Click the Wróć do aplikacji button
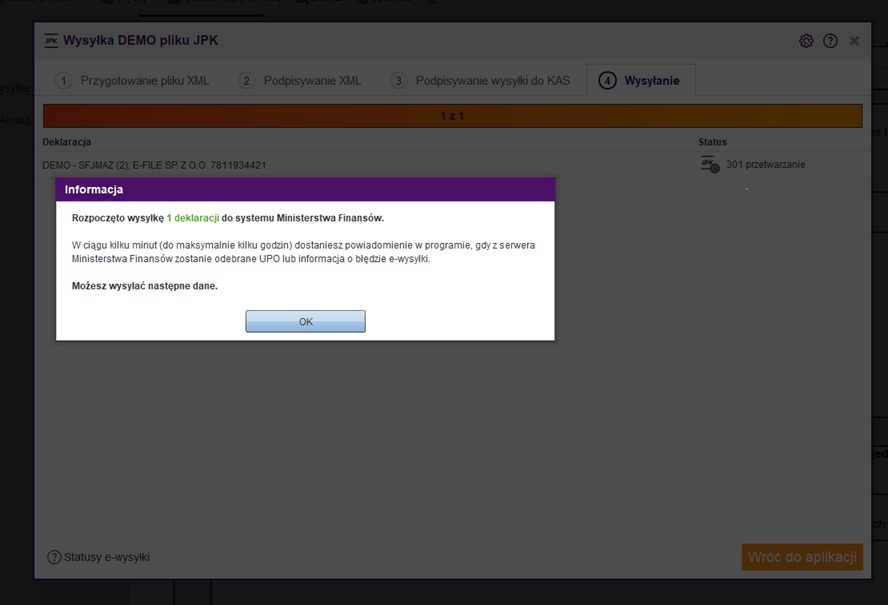Image resolution: width=888 pixels, height=605 pixels. point(802,557)
